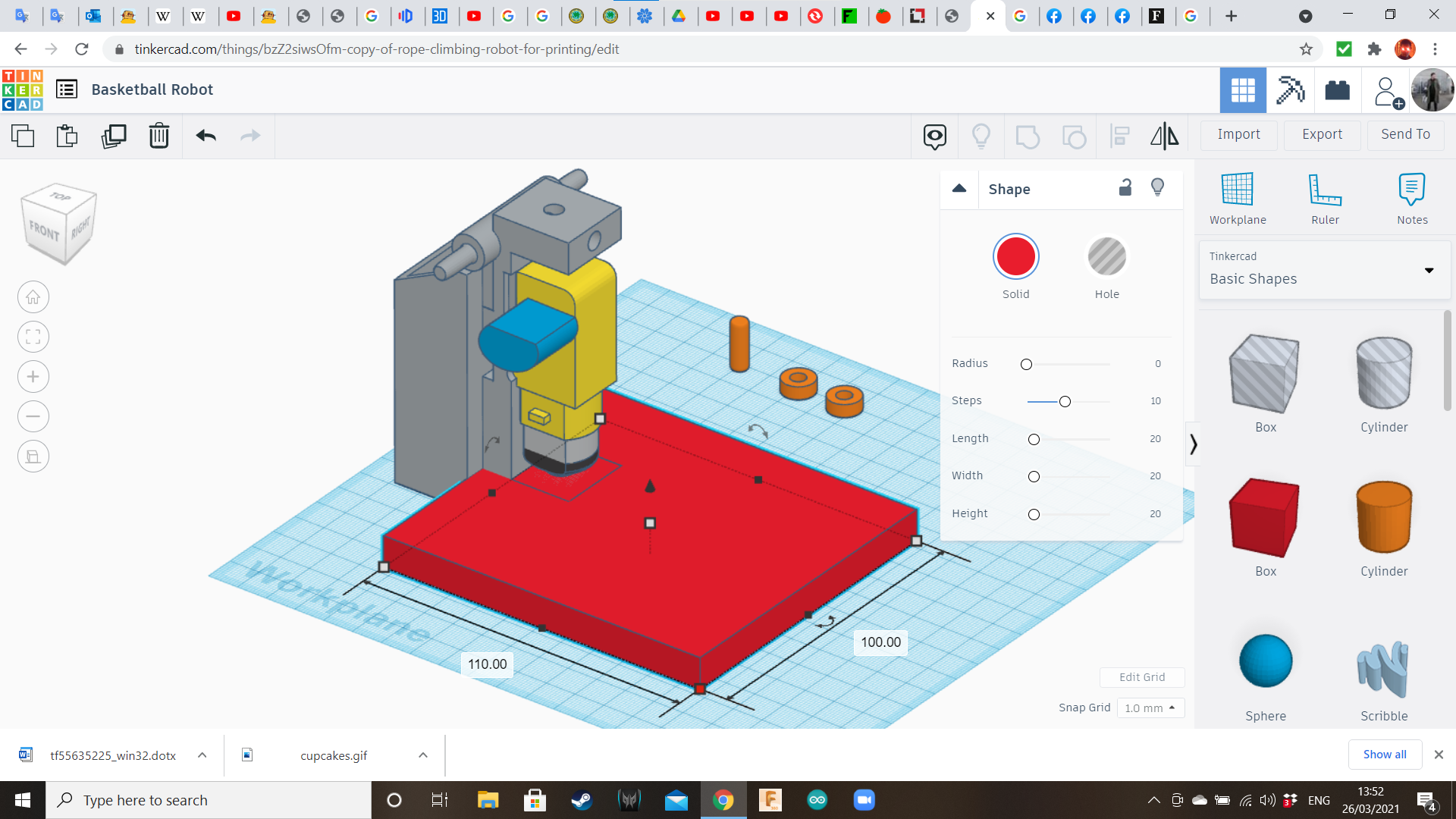Click the 110.00 dimension label
1456x819 pixels.
coord(487,664)
